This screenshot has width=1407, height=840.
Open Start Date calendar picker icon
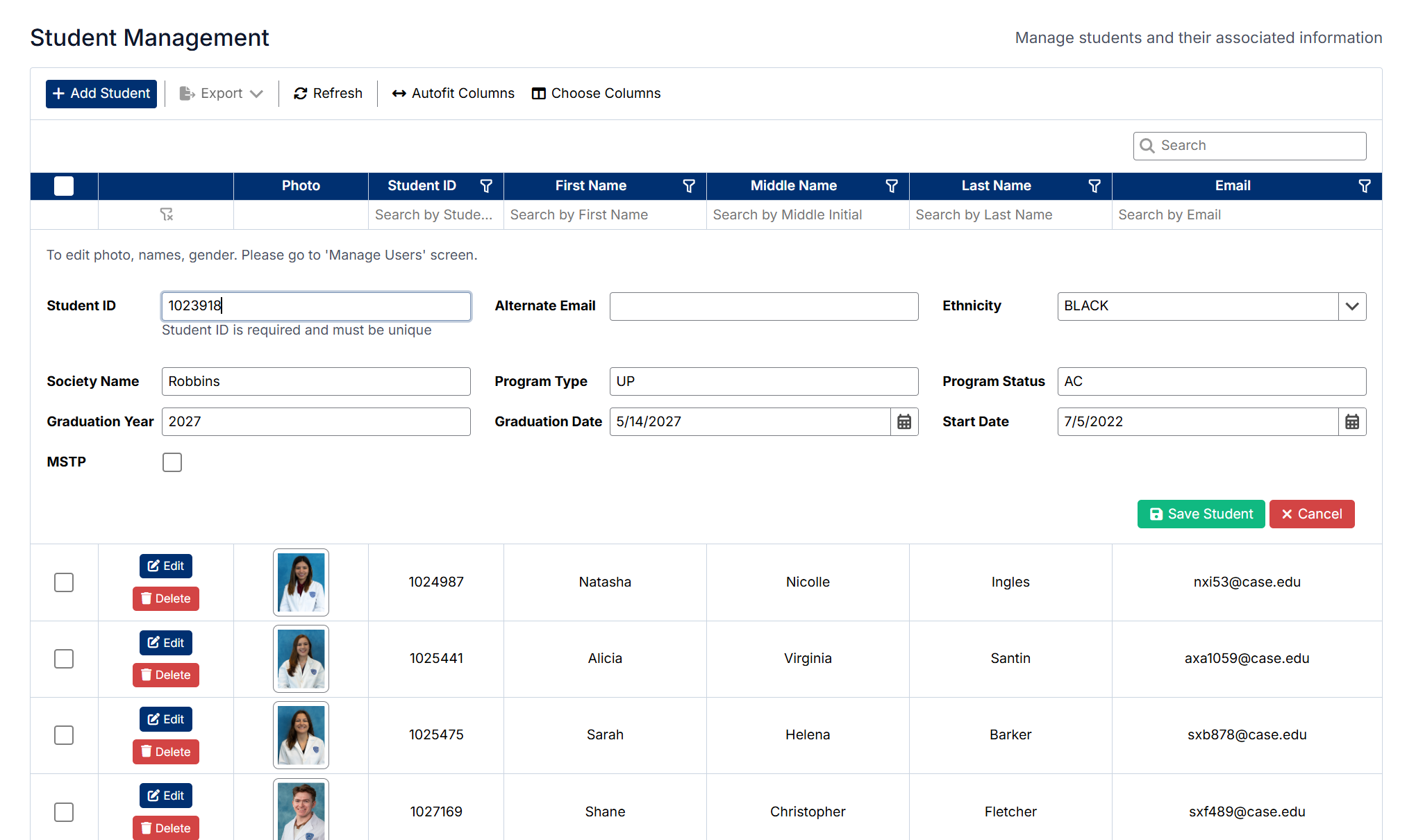click(1351, 422)
